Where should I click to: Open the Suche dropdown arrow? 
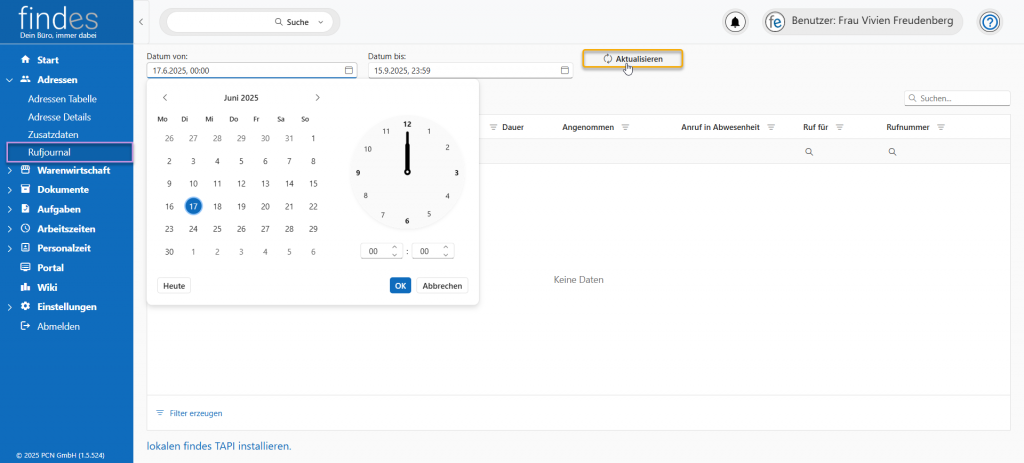pos(320,22)
